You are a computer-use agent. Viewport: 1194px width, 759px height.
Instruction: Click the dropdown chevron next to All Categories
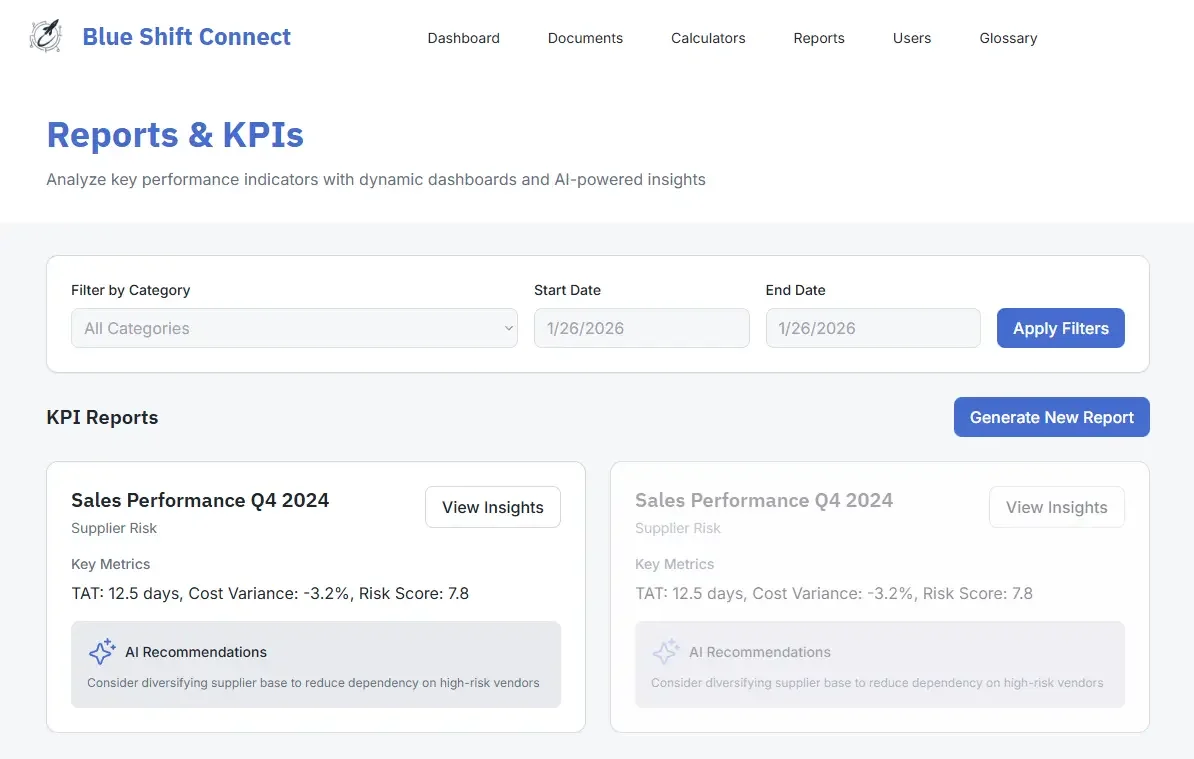(508, 328)
